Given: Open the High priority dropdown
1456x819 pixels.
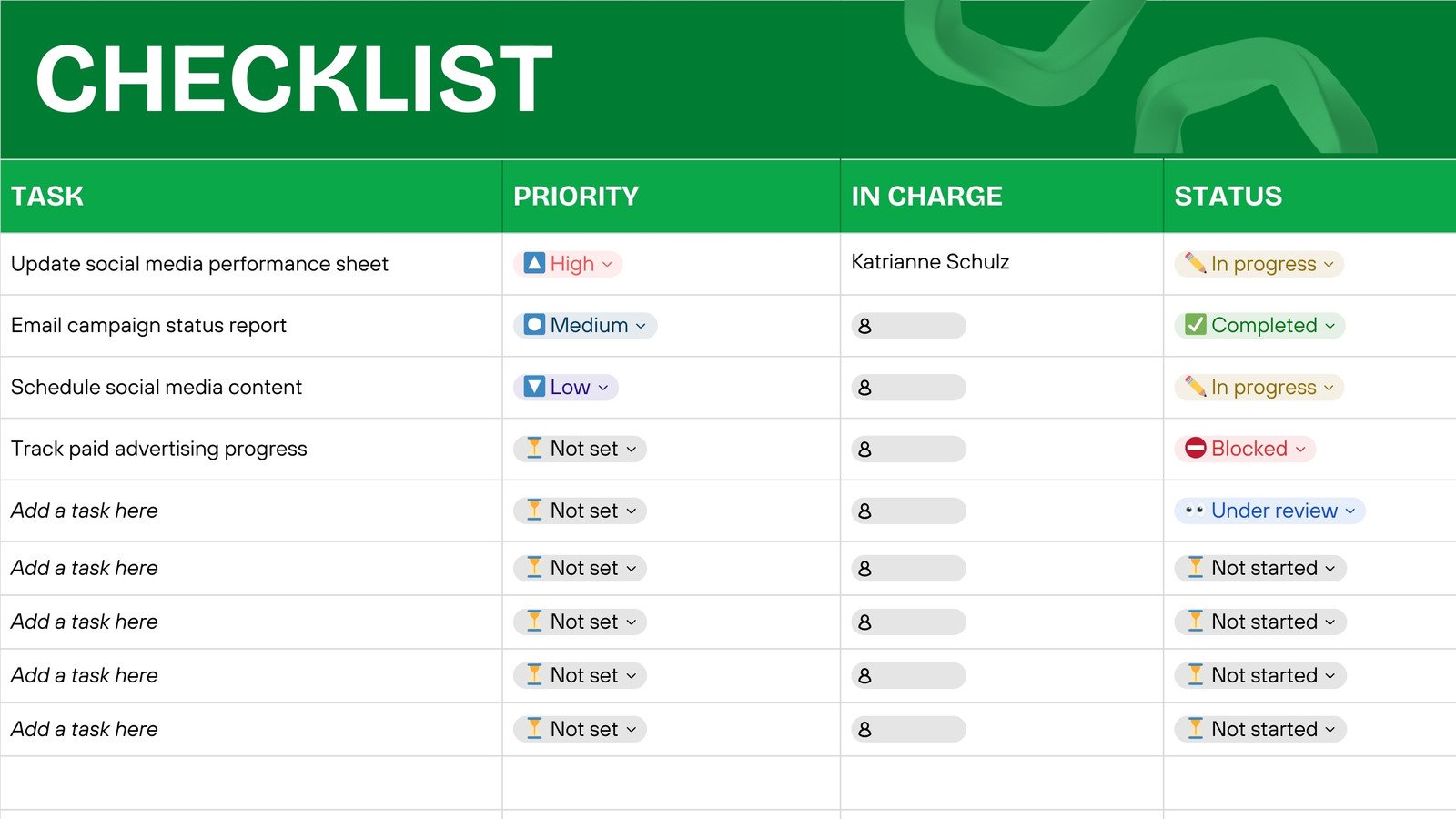Looking at the screenshot, I should [x=608, y=264].
